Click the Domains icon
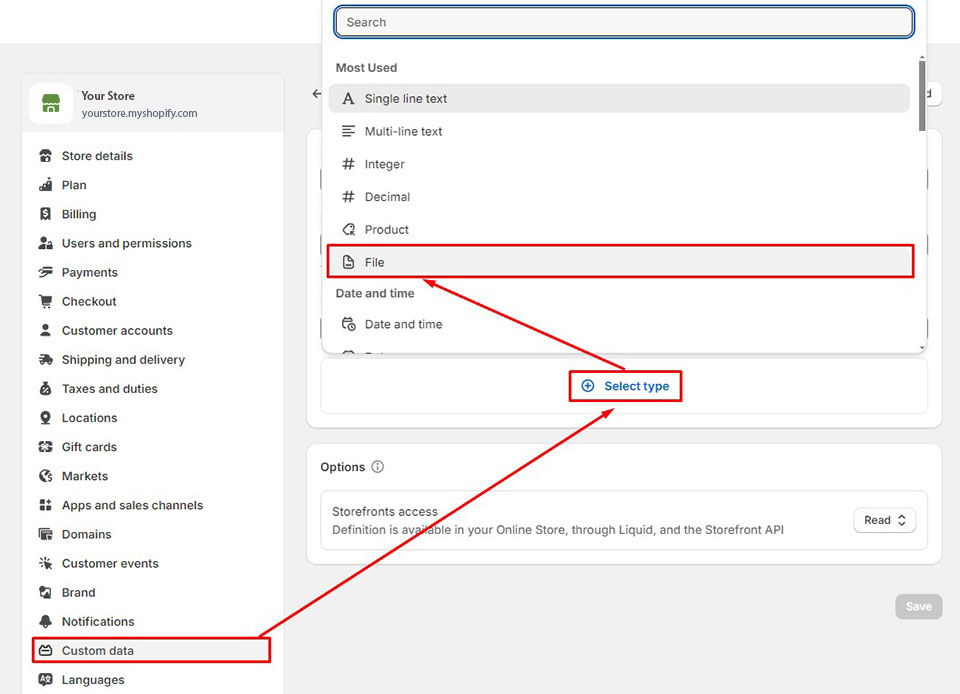The image size is (960, 694). click(45, 534)
